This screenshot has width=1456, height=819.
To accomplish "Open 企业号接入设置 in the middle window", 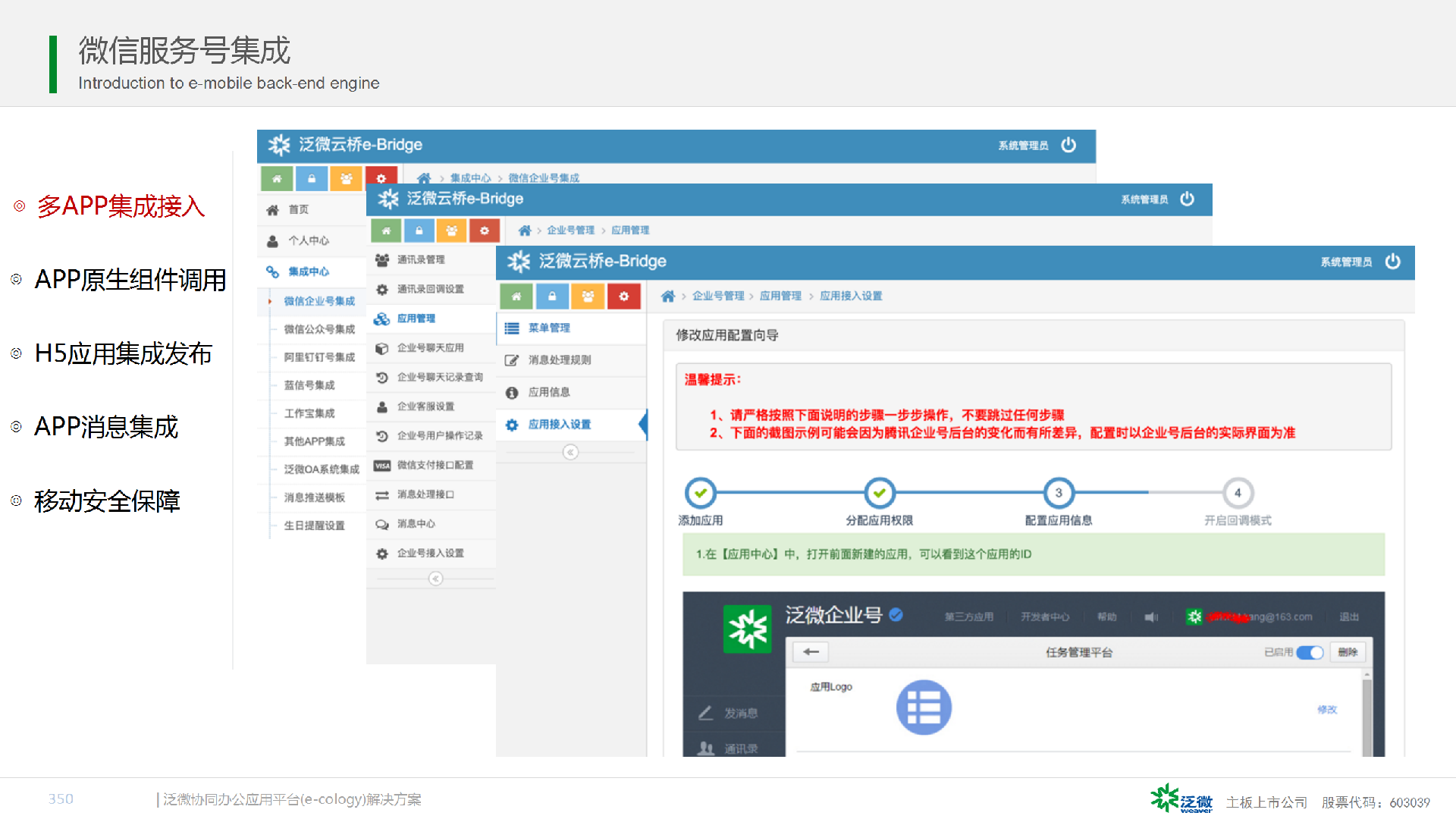I will 431,554.
